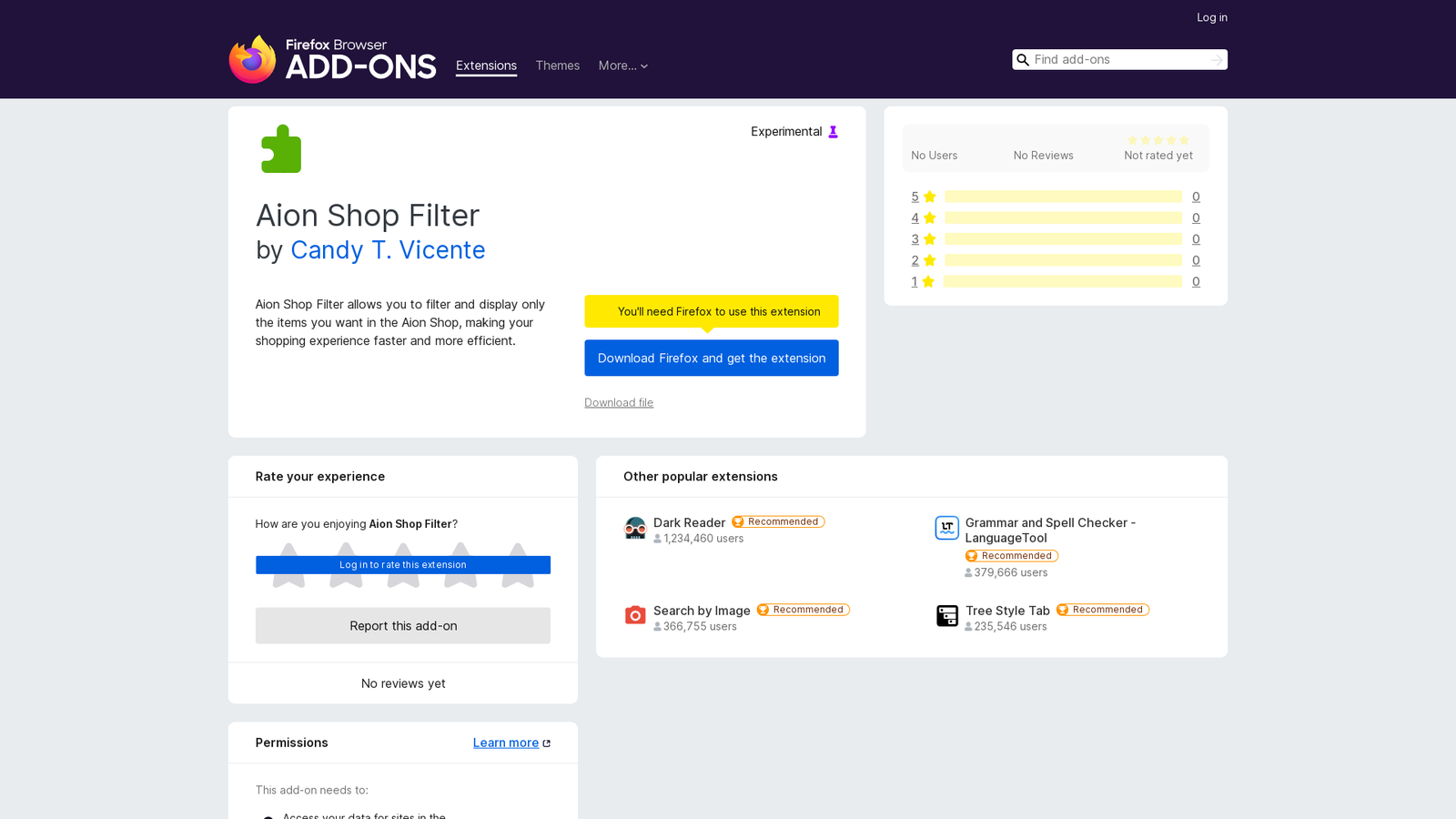
Task: Click Dark Reader's Recommended badge
Action: point(778,522)
